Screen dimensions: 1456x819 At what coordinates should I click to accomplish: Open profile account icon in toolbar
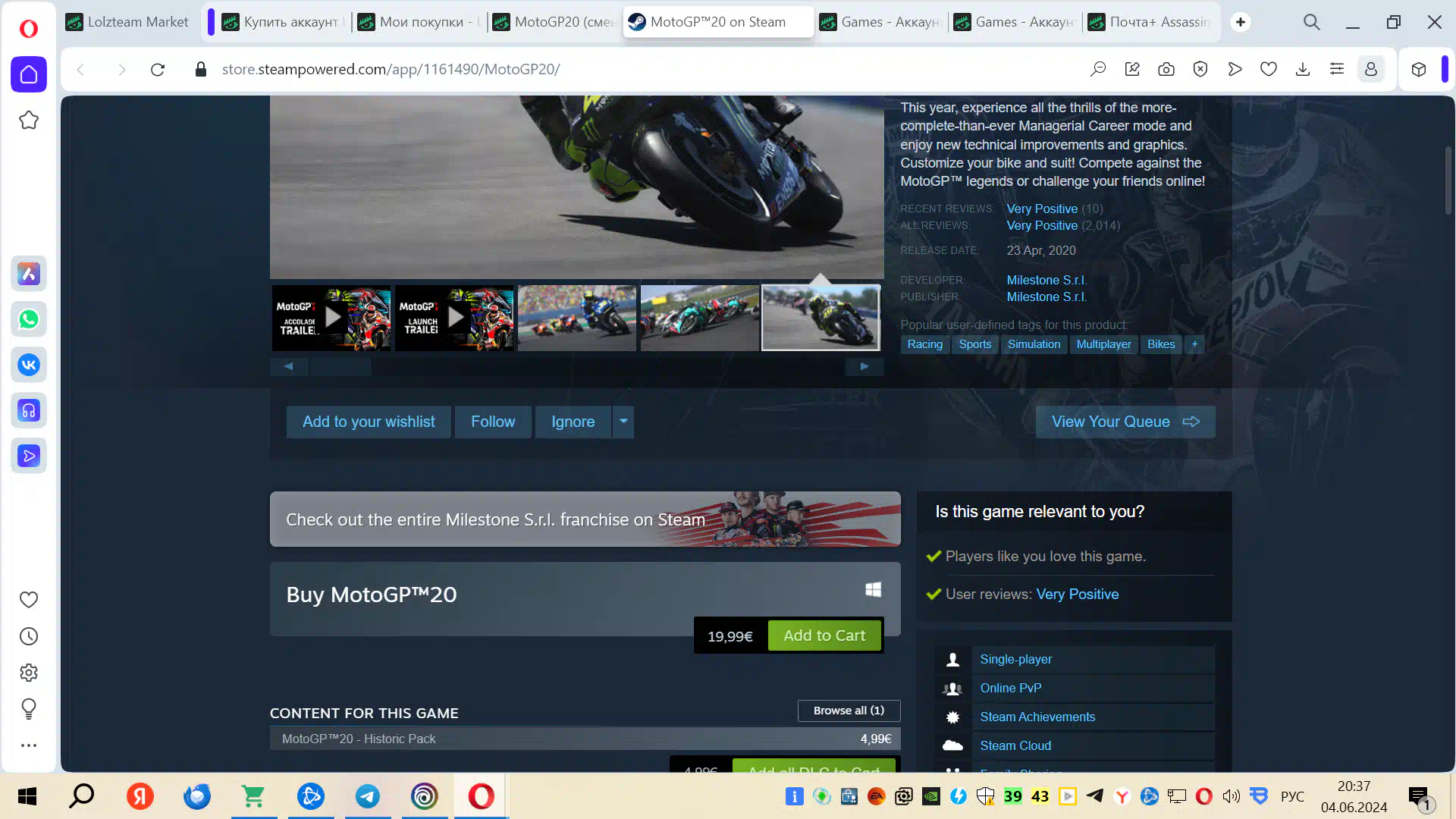click(1371, 70)
